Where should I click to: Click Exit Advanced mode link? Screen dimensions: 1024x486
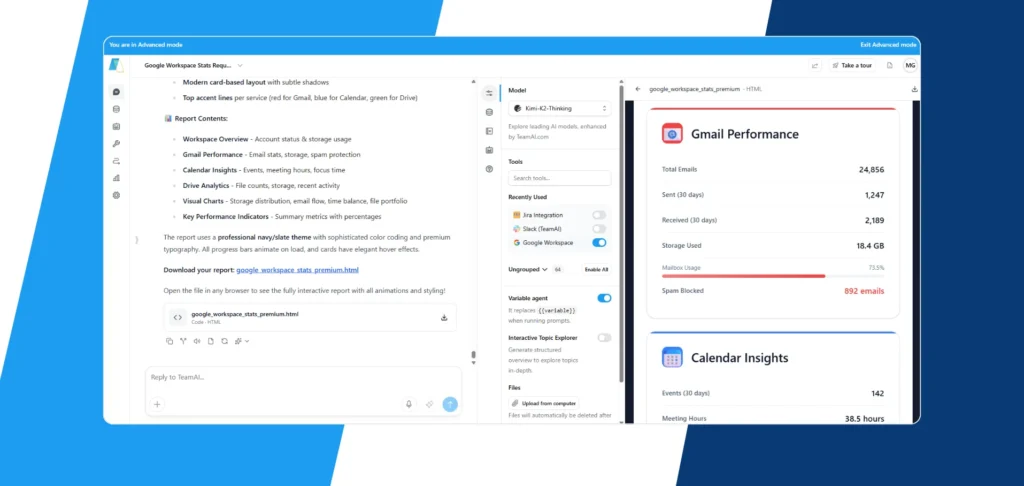(888, 45)
